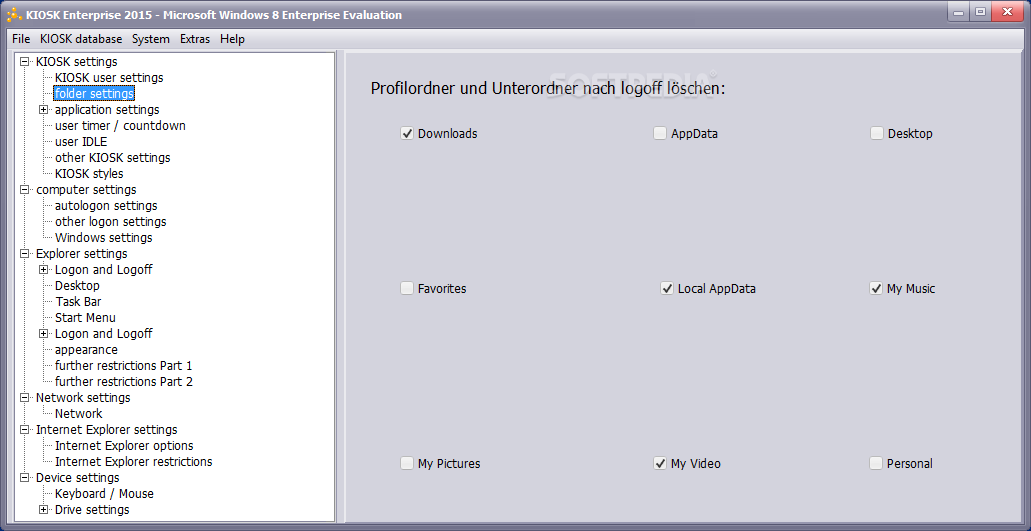Viewport: 1031px width, 531px height.
Task: Select further restrictions Part 2
Action: pyautogui.click(x=124, y=381)
